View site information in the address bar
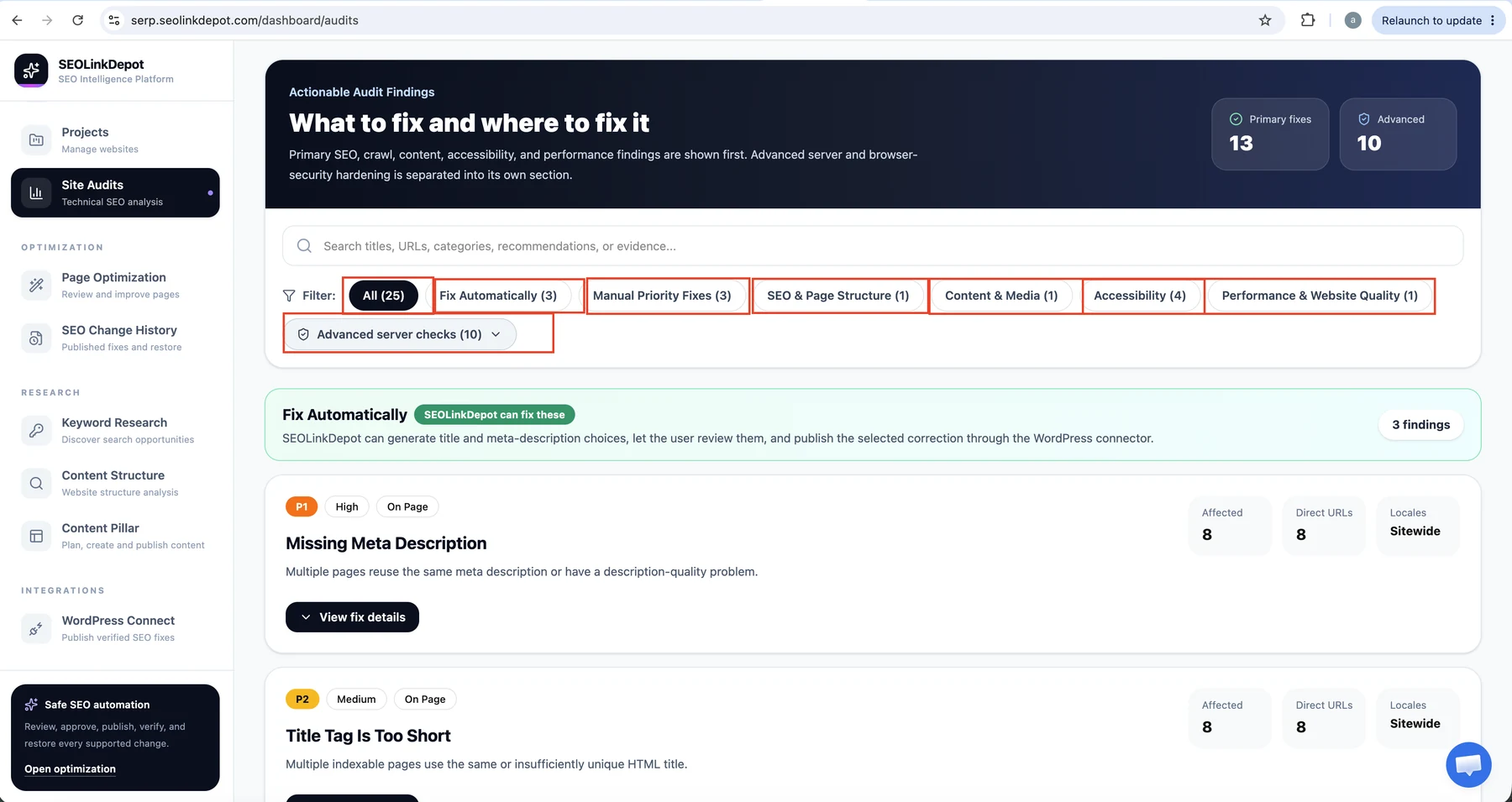 click(114, 20)
